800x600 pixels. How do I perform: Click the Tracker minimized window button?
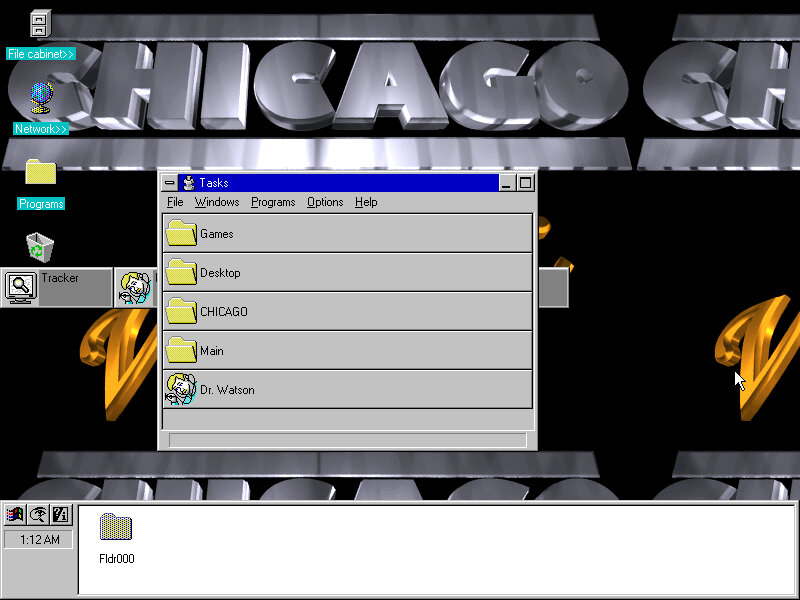coord(57,287)
